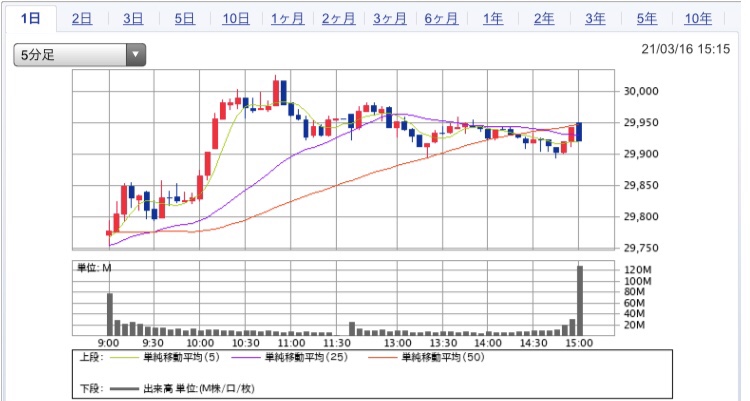750x401 pixels.
Task: Click the 29,800 price axis label
Action: (x=641, y=217)
